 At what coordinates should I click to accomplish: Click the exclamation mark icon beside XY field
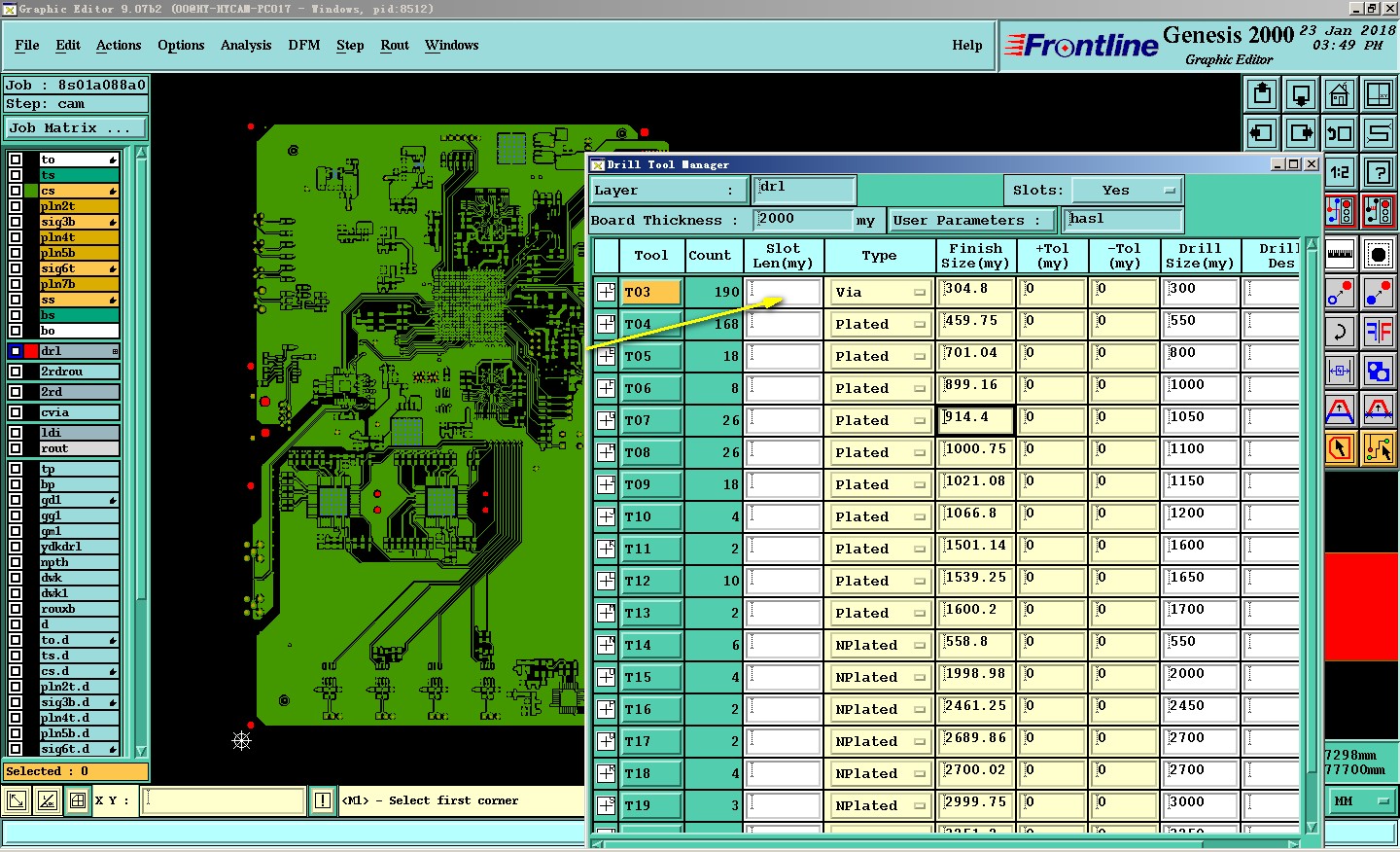click(x=323, y=800)
